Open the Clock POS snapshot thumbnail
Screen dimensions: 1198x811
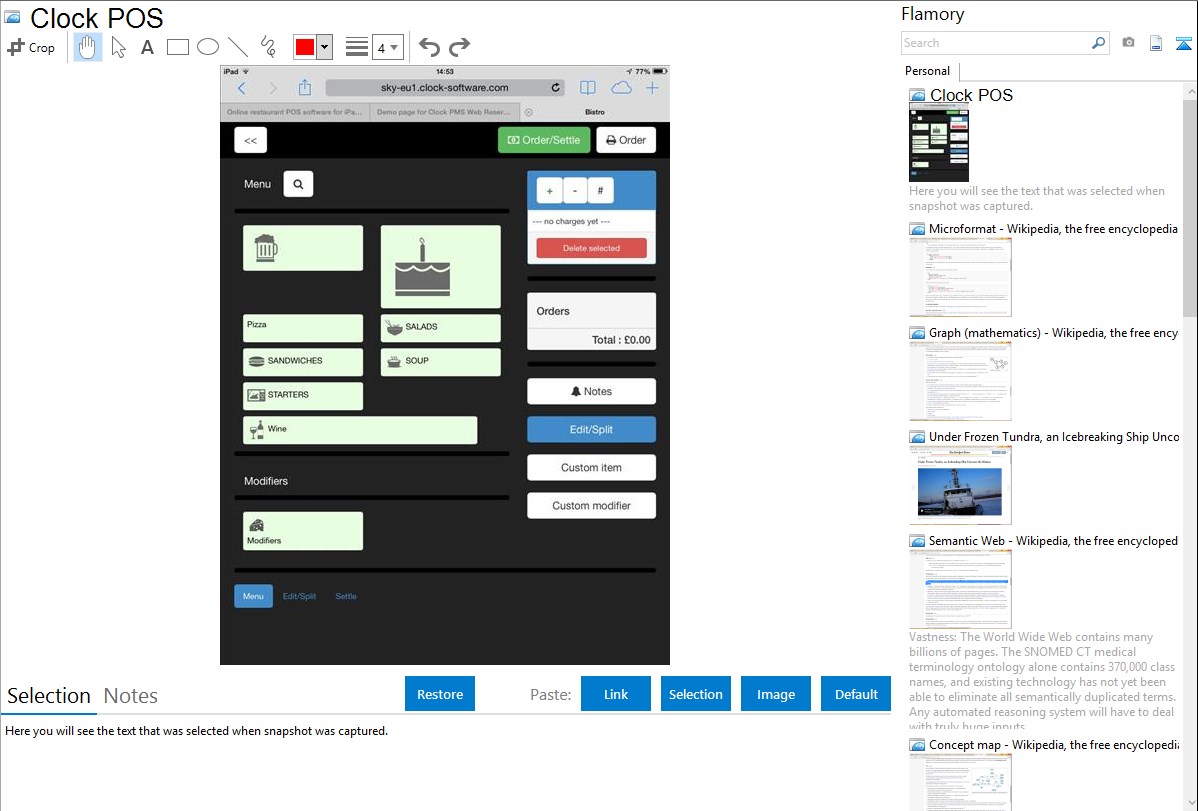tap(939, 144)
